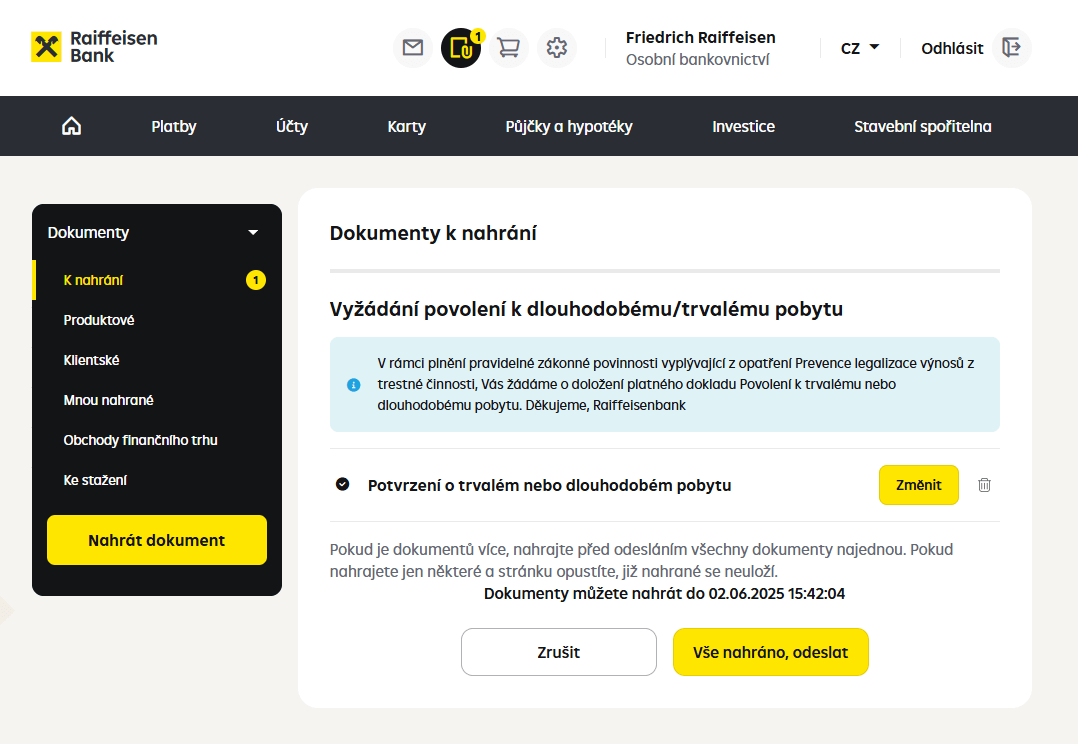Click Potvrzení o trvalém nebo dlouhodobém pobytu text
1078x744 pixels.
549,485
